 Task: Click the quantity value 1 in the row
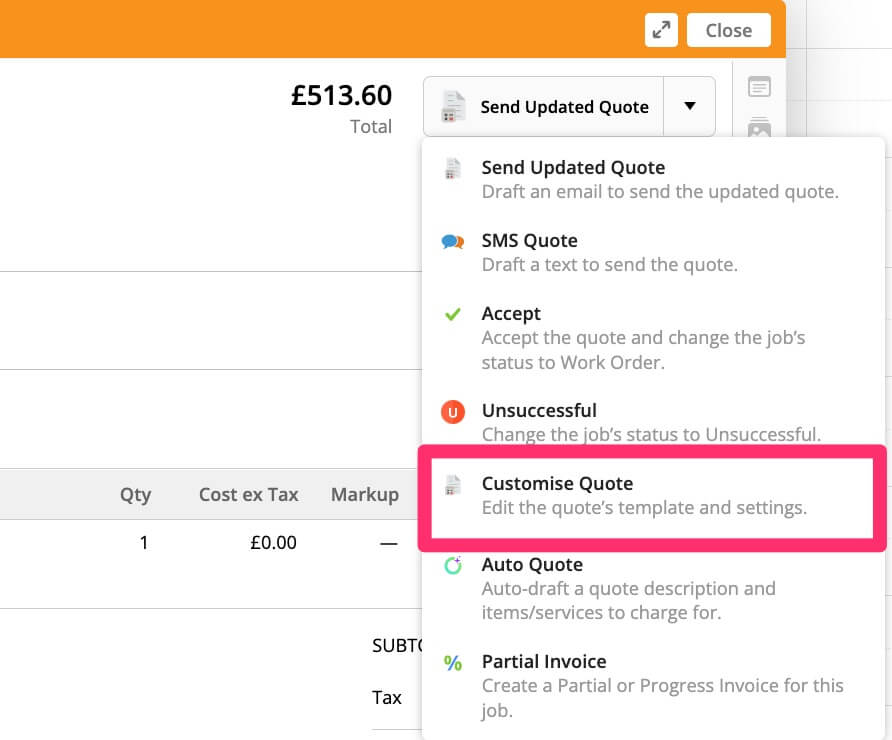(143, 543)
